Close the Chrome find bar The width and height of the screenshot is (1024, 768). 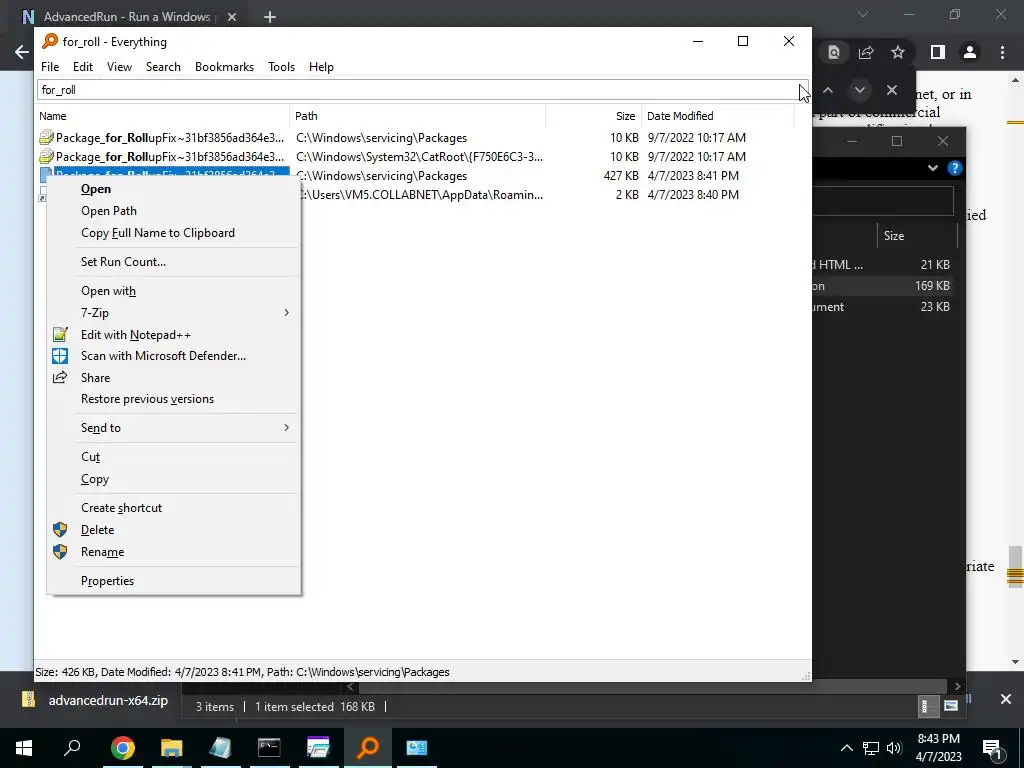[x=892, y=90]
